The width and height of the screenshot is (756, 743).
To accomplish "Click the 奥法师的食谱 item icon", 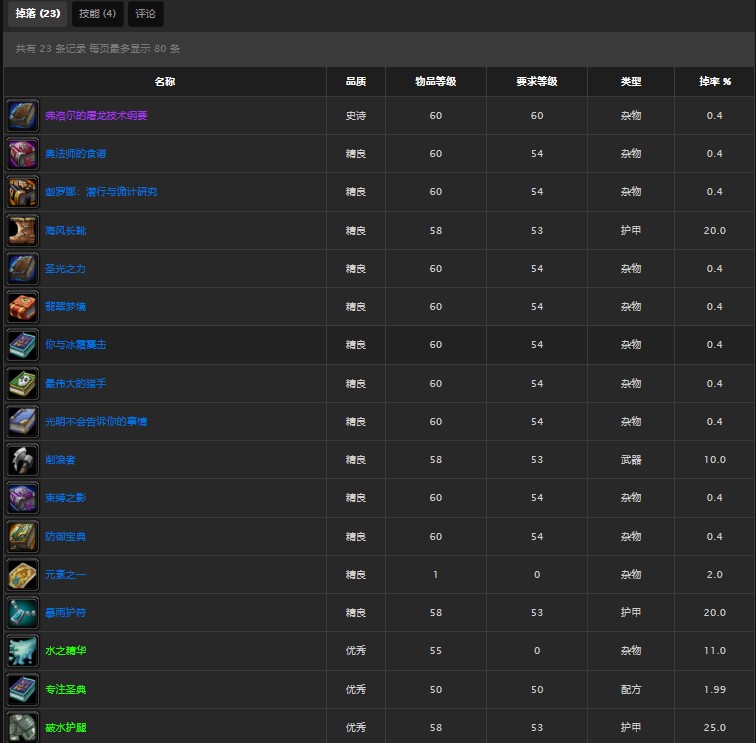I will tap(22, 154).
